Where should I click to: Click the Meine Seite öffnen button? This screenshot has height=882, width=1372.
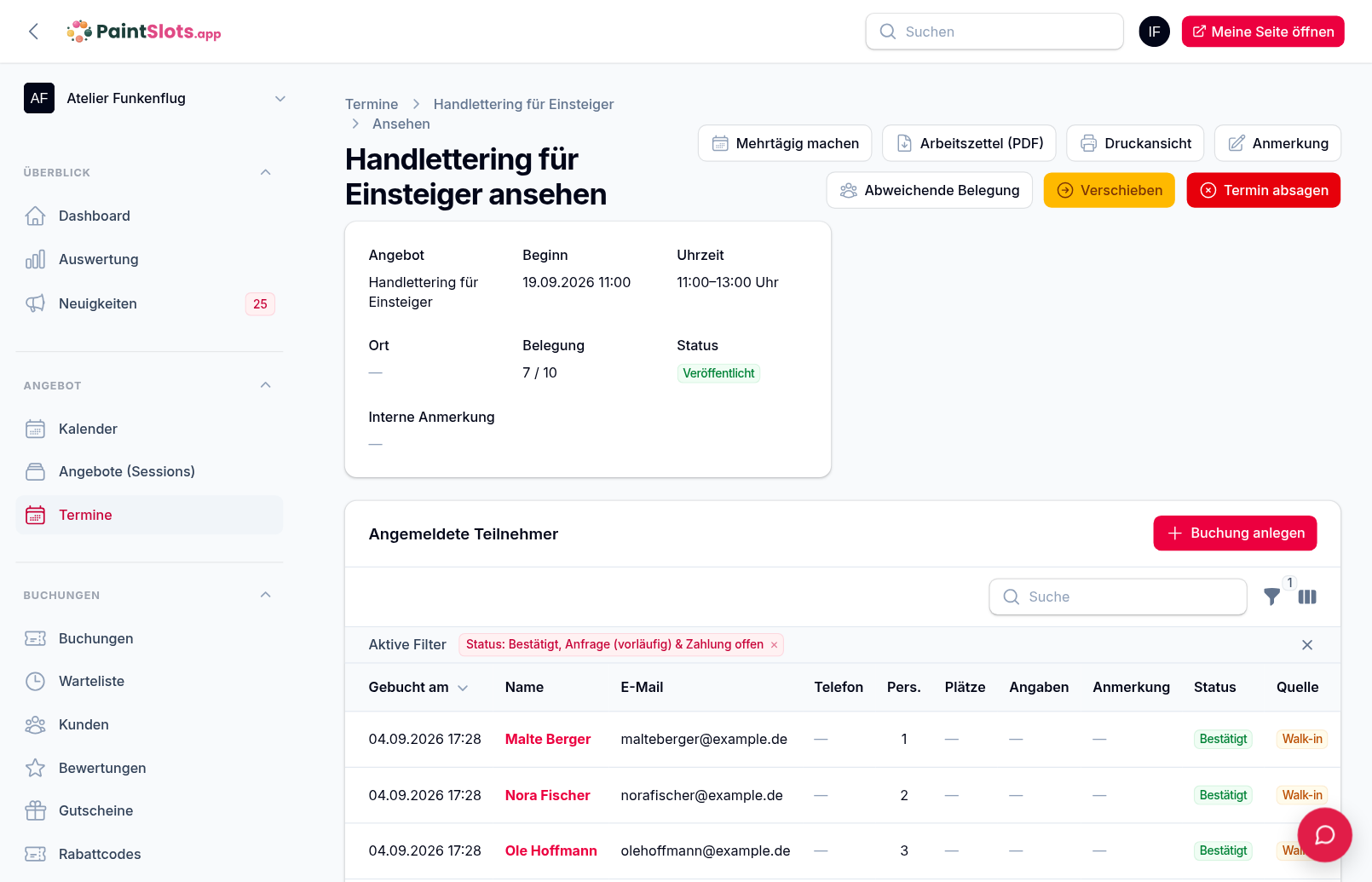pos(1263,32)
